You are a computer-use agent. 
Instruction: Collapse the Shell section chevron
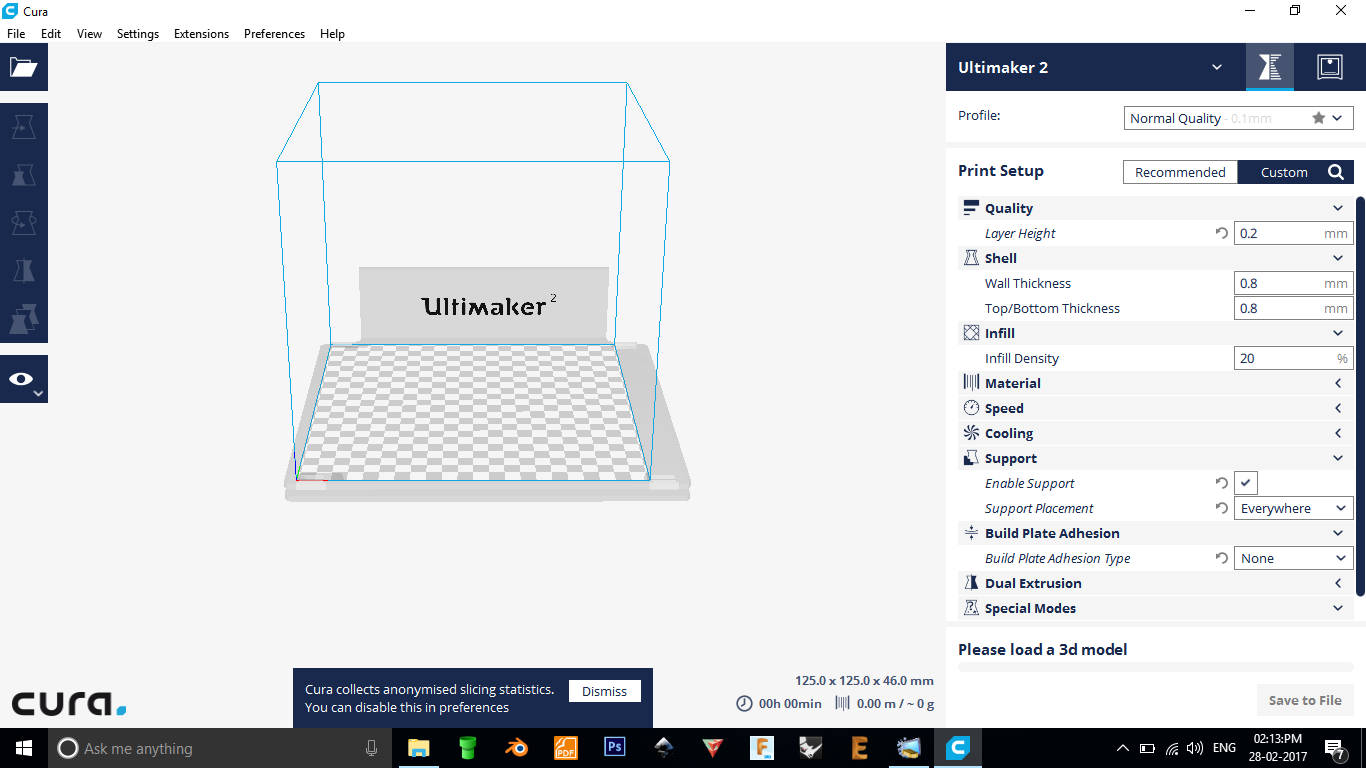[x=1338, y=258]
